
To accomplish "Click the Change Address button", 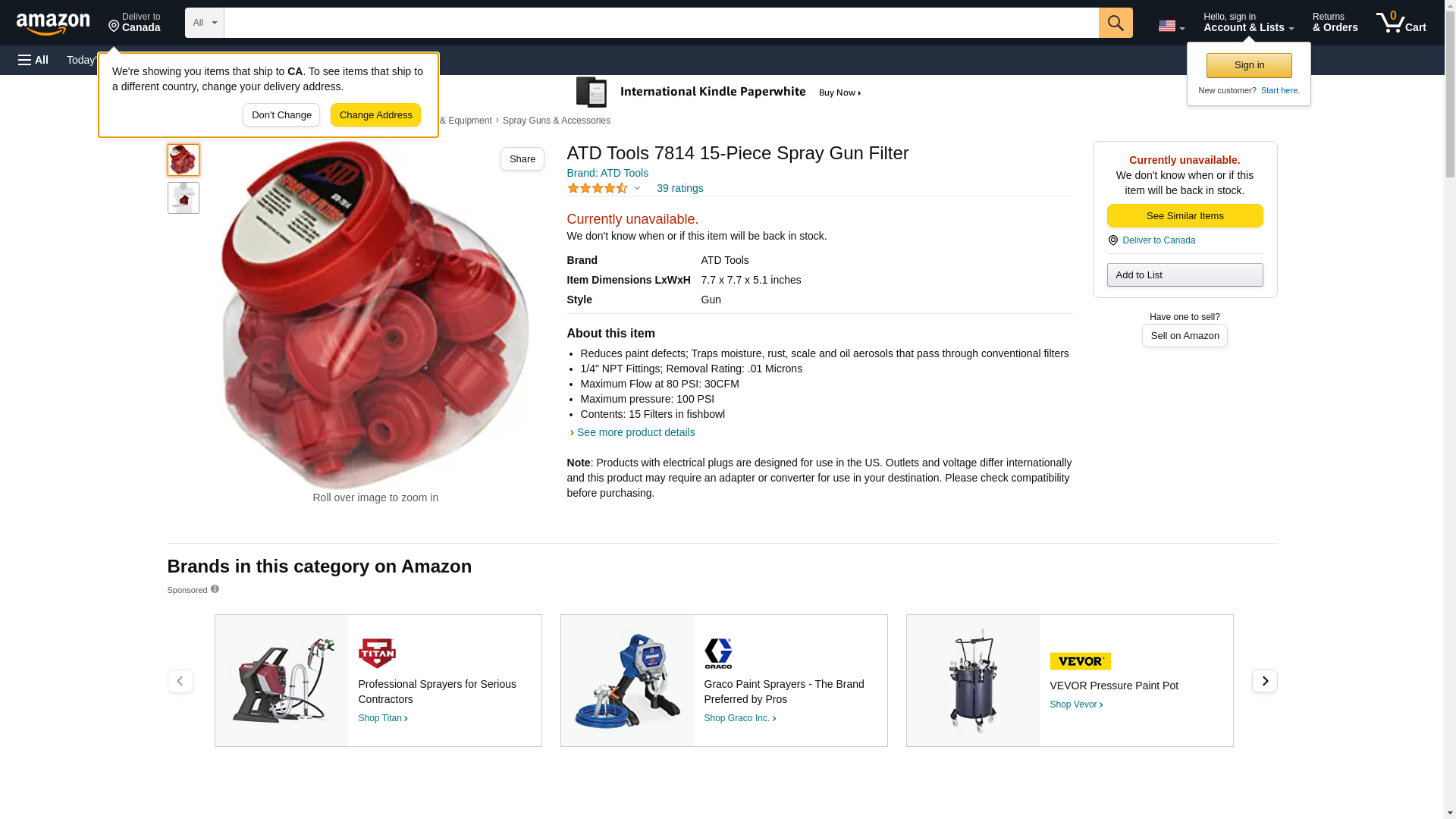I will (375, 115).
